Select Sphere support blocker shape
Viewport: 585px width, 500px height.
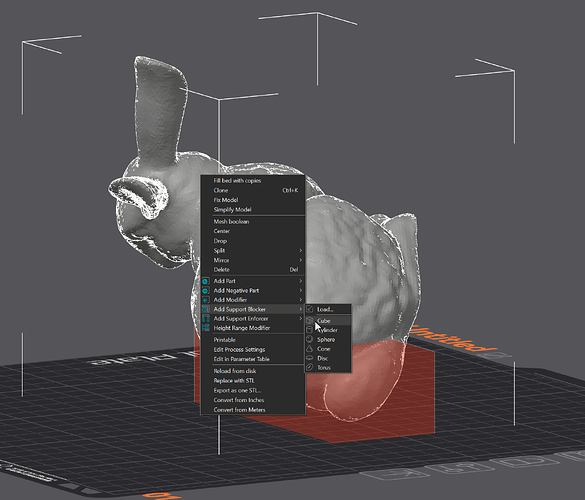point(328,340)
